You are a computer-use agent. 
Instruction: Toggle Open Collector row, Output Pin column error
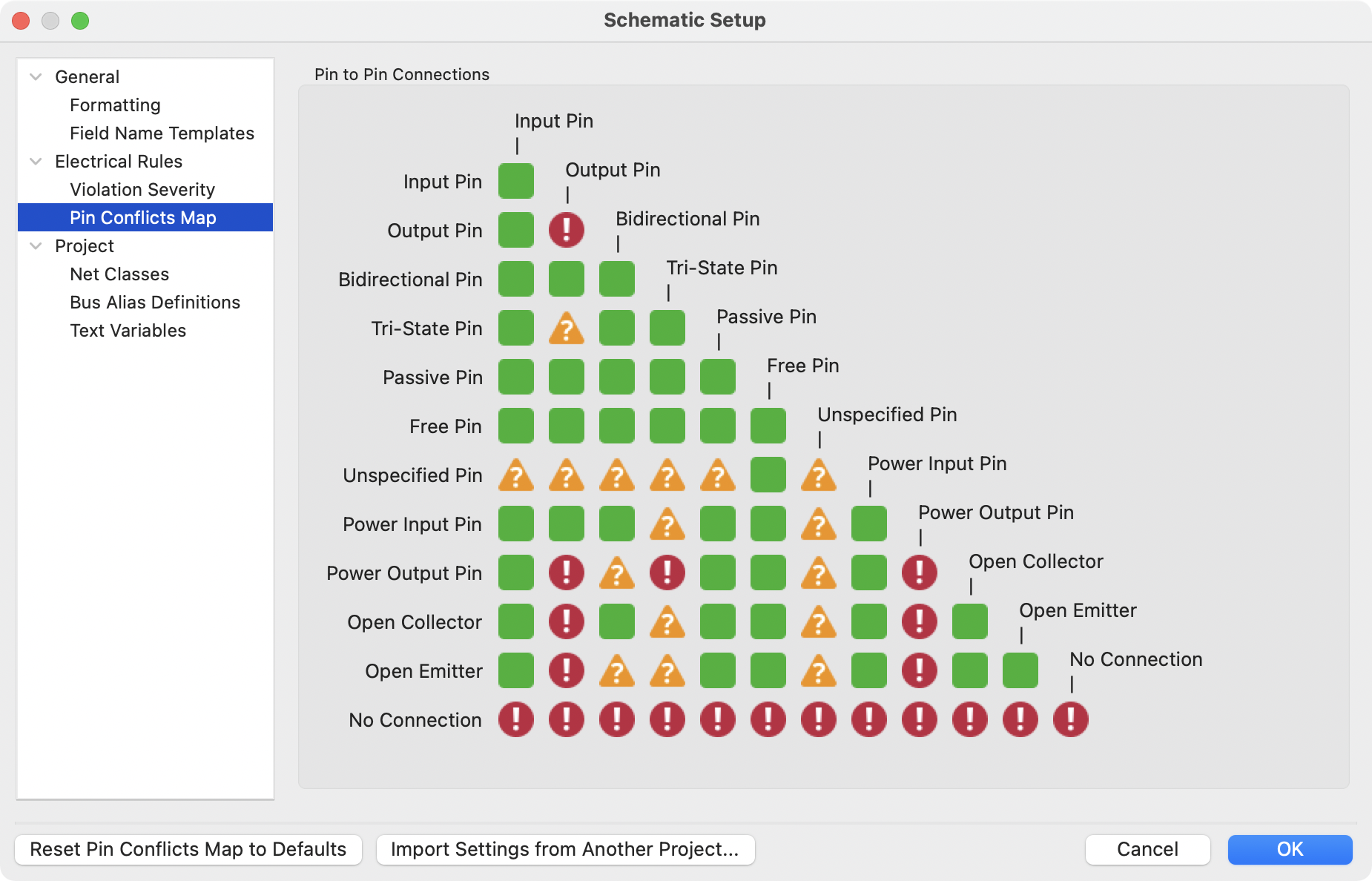click(566, 621)
